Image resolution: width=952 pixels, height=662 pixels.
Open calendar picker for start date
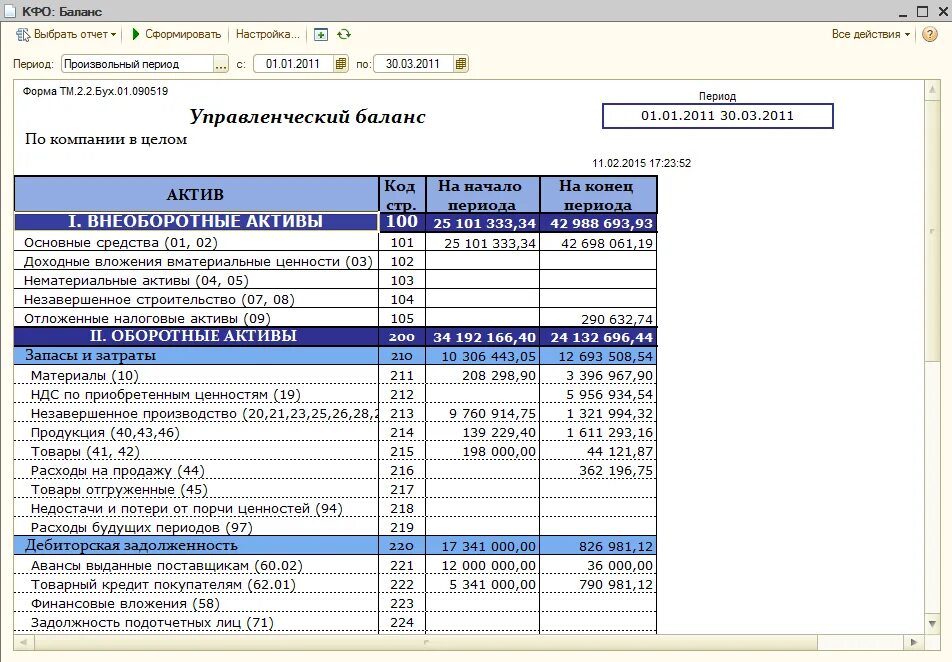pyautogui.click(x=341, y=64)
